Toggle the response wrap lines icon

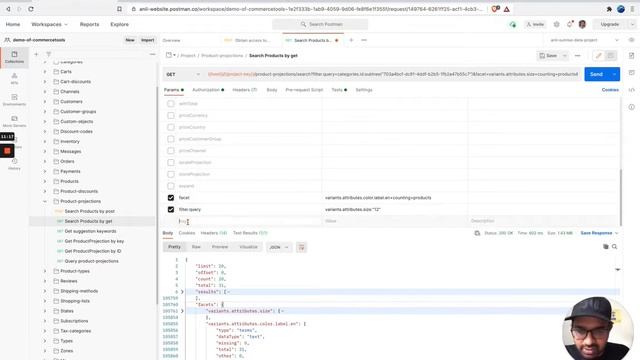point(301,247)
